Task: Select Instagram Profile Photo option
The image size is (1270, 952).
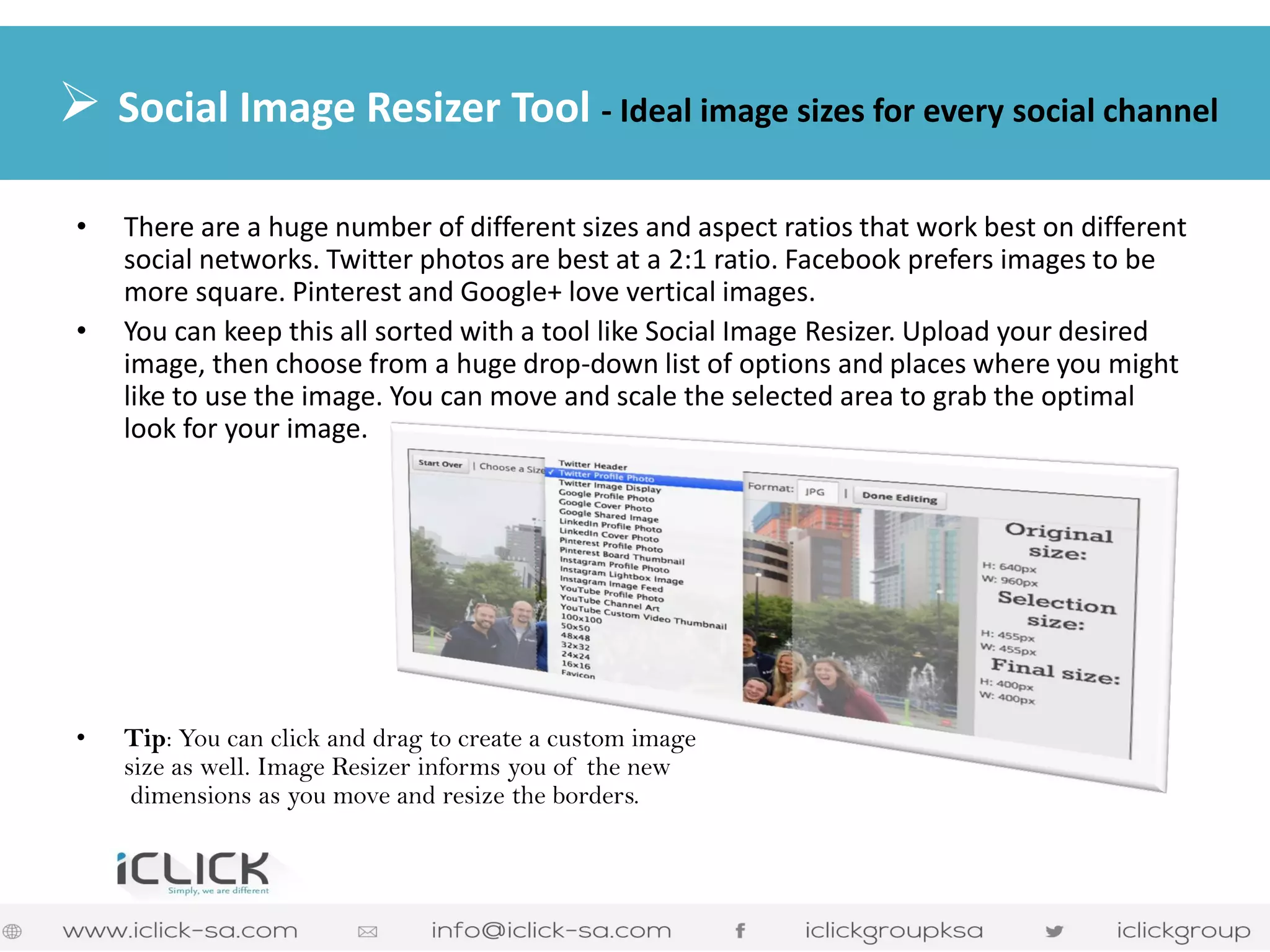Action: 615,565
